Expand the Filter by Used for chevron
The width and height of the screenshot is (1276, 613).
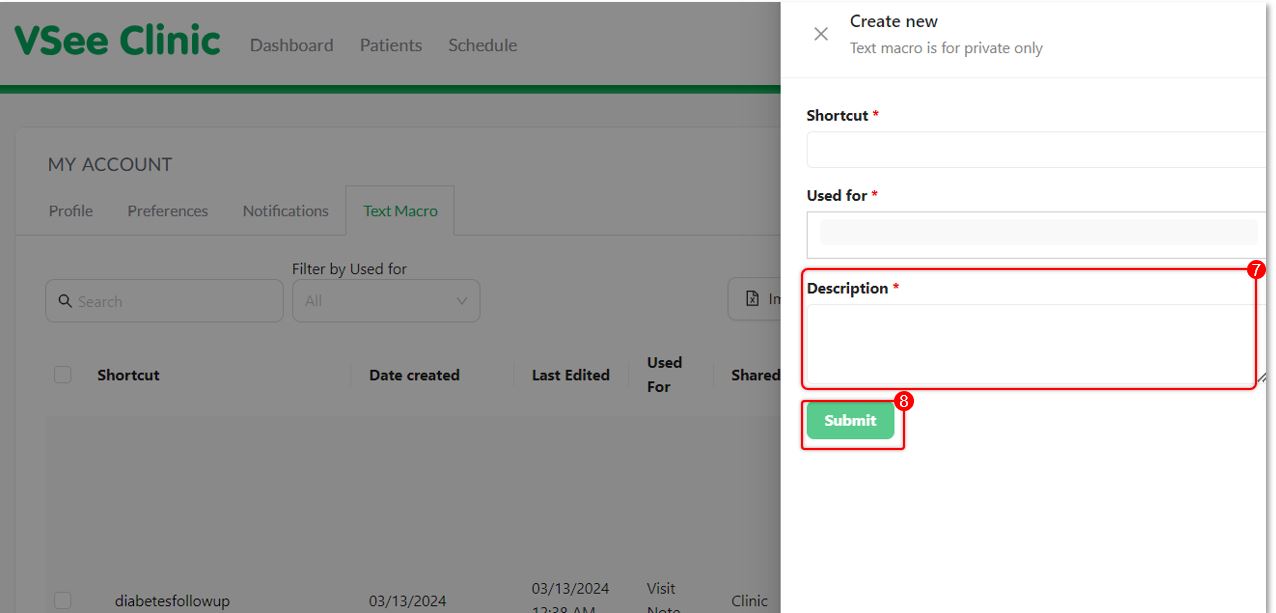tap(462, 301)
